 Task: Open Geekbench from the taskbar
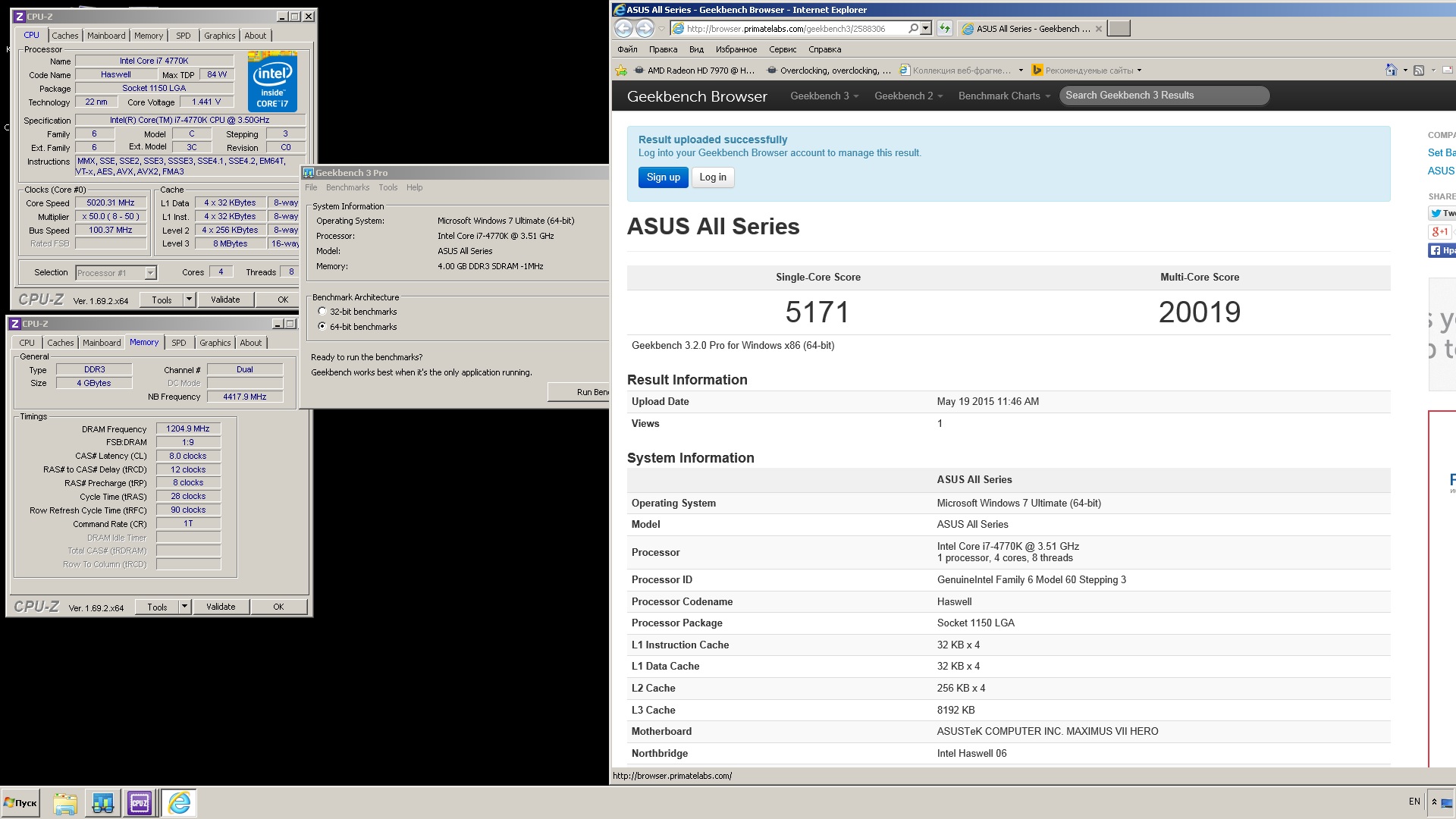[103, 803]
